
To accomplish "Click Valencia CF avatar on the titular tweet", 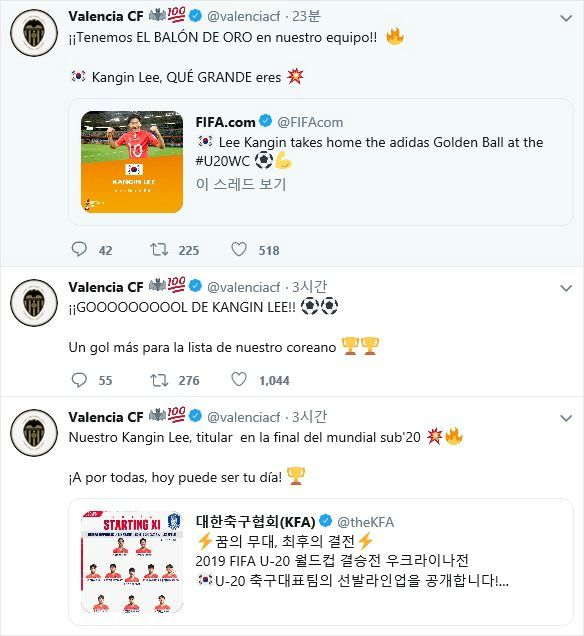I will [34, 433].
